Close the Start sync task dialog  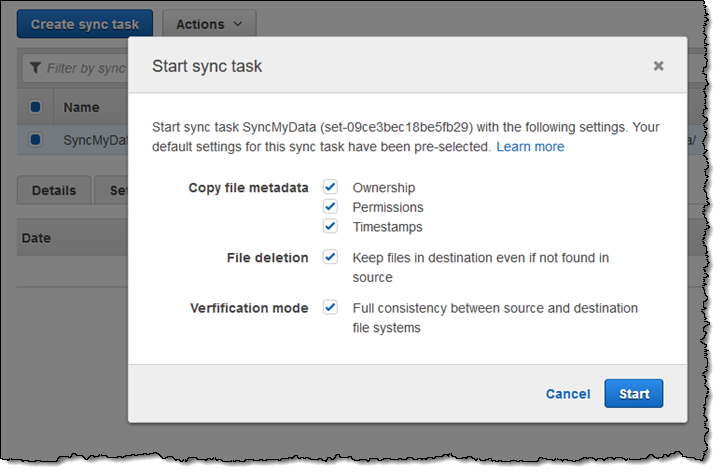click(x=658, y=66)
